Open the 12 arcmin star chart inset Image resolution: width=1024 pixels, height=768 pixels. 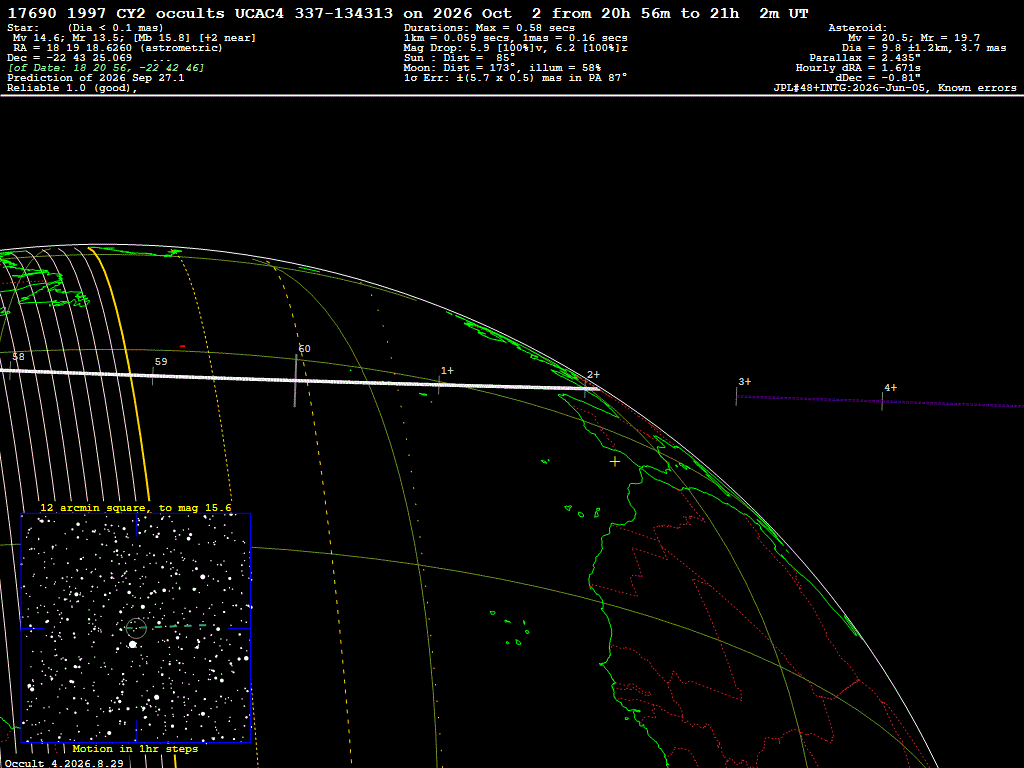[x=136, y=628]
